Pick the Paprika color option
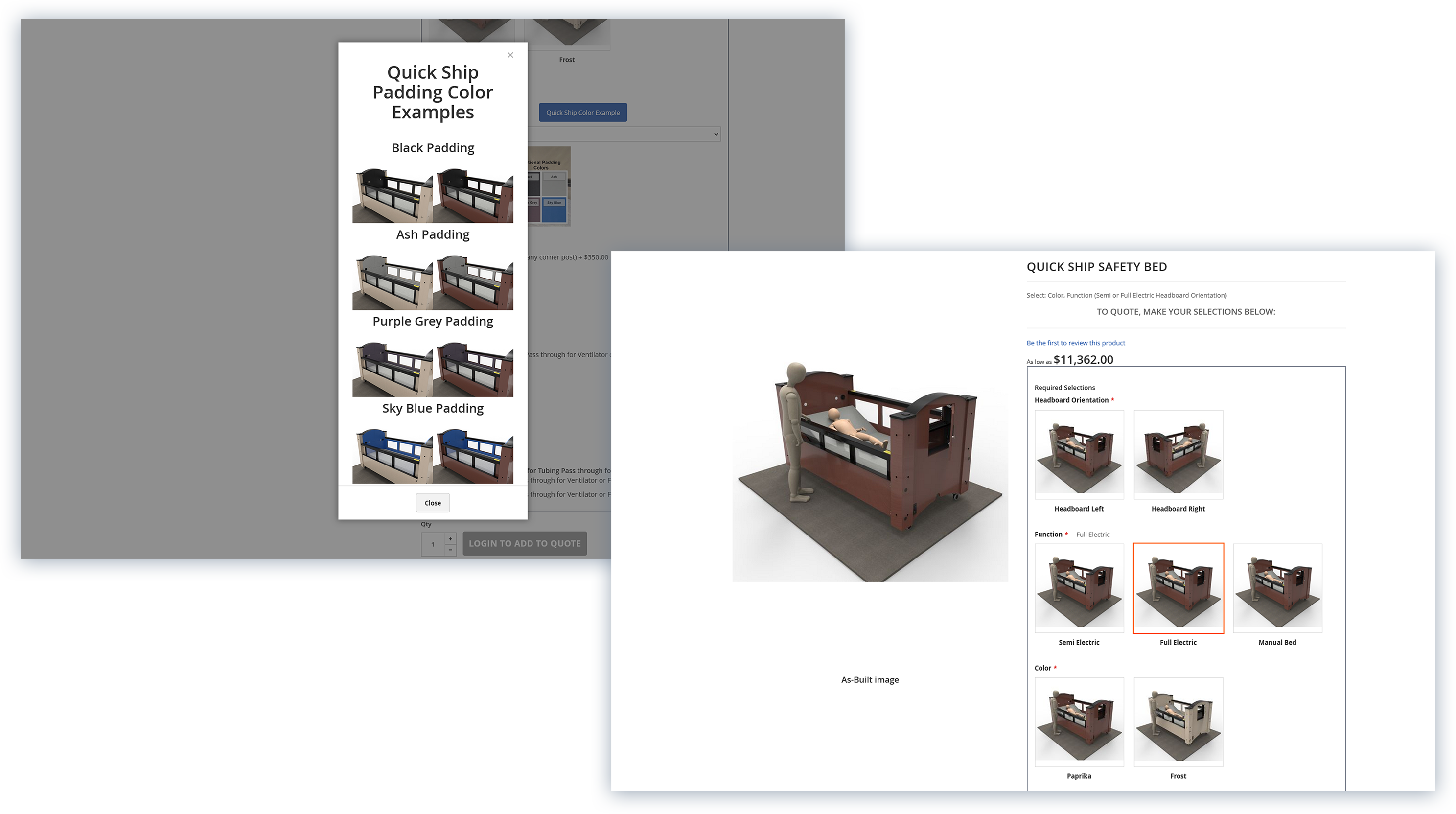The height and width of the screenshot is (814, 1456). (x=1079, y=721)
